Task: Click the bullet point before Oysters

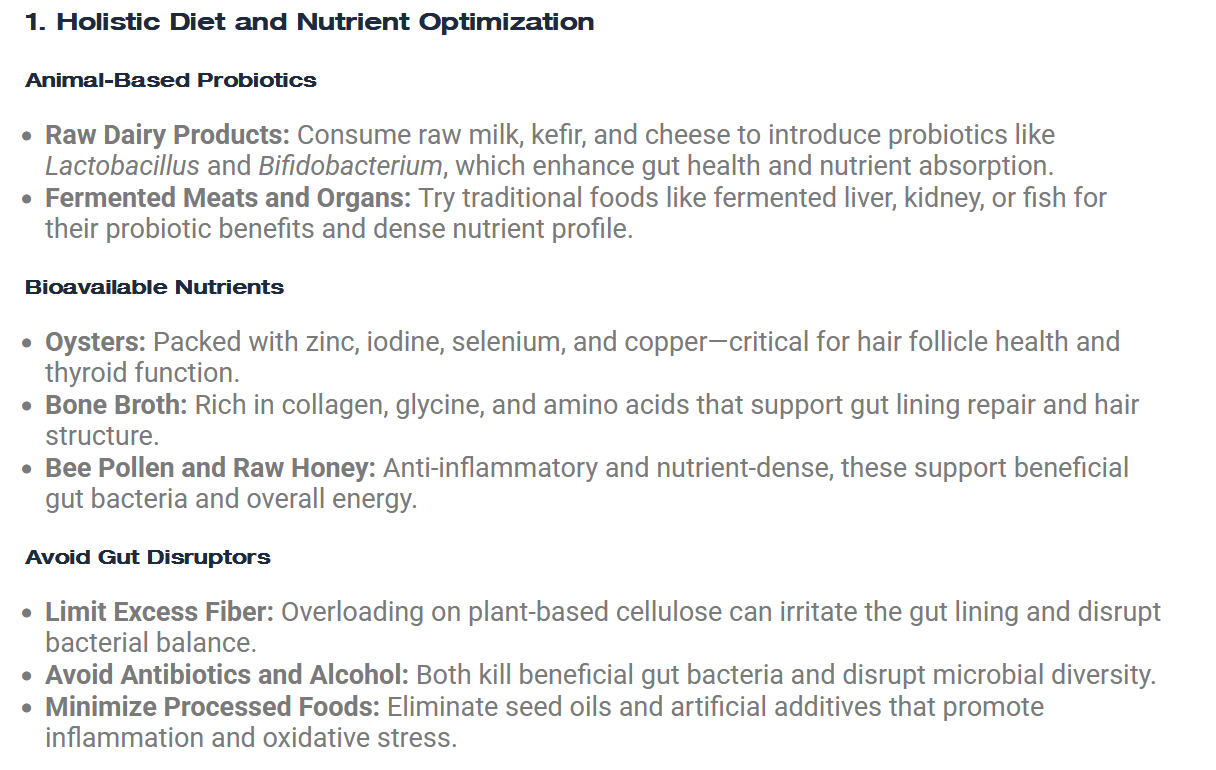Action: [x=28, y=343]
